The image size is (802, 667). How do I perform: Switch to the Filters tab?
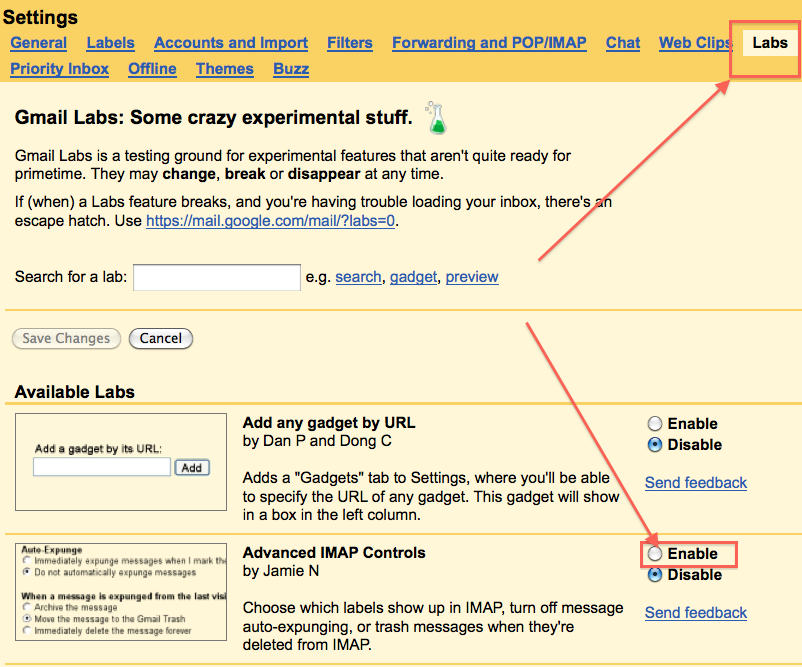[350, 43]
